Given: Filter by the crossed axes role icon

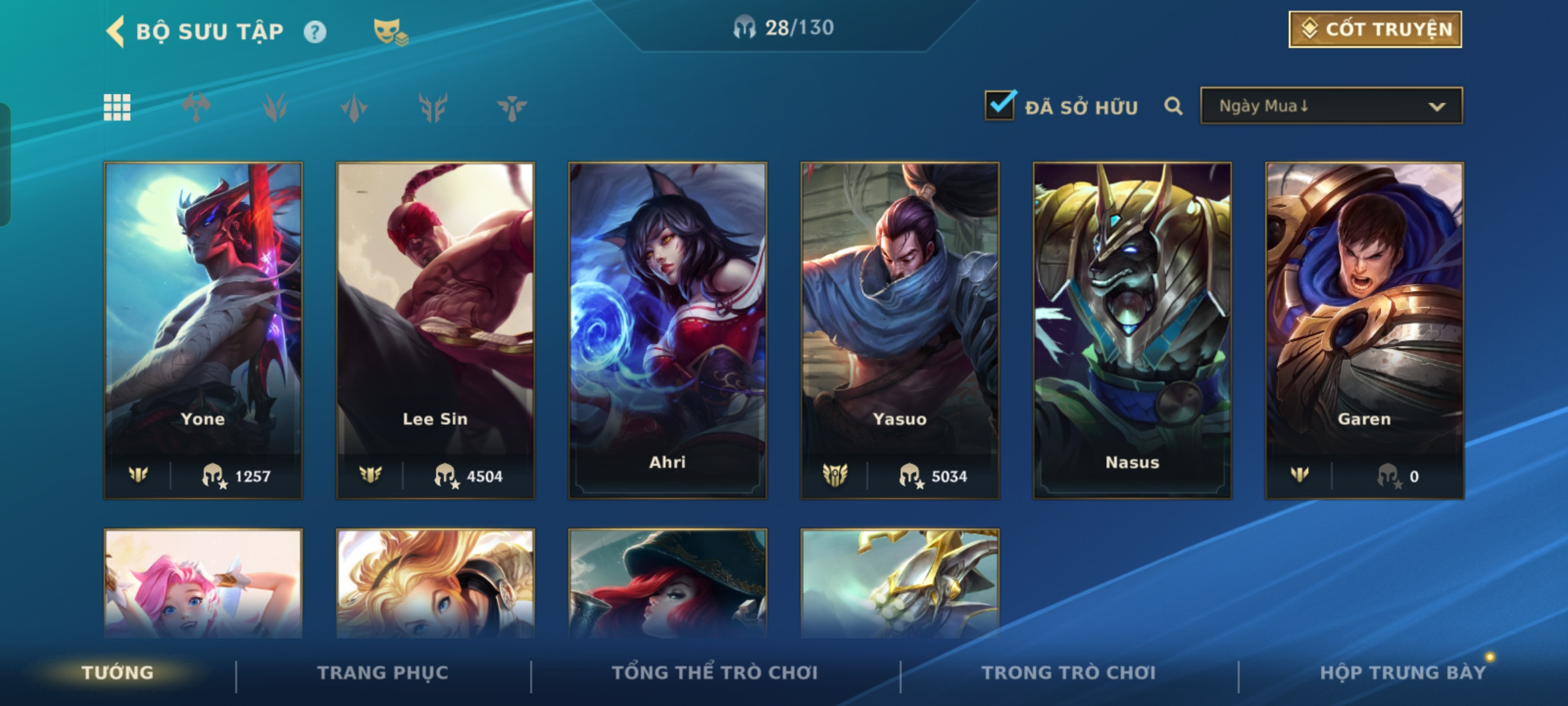Looking at the screenshot, I should (196, 107).
